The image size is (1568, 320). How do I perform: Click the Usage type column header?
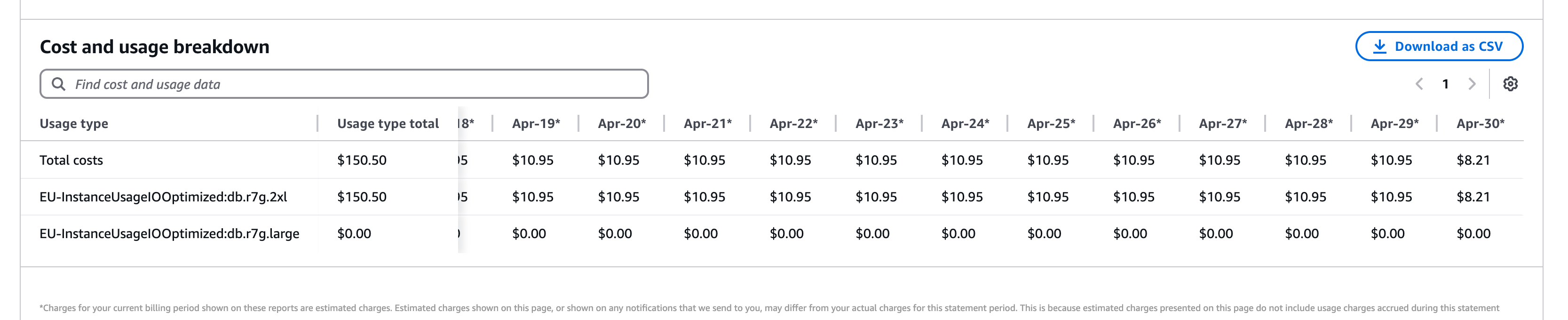74,124
